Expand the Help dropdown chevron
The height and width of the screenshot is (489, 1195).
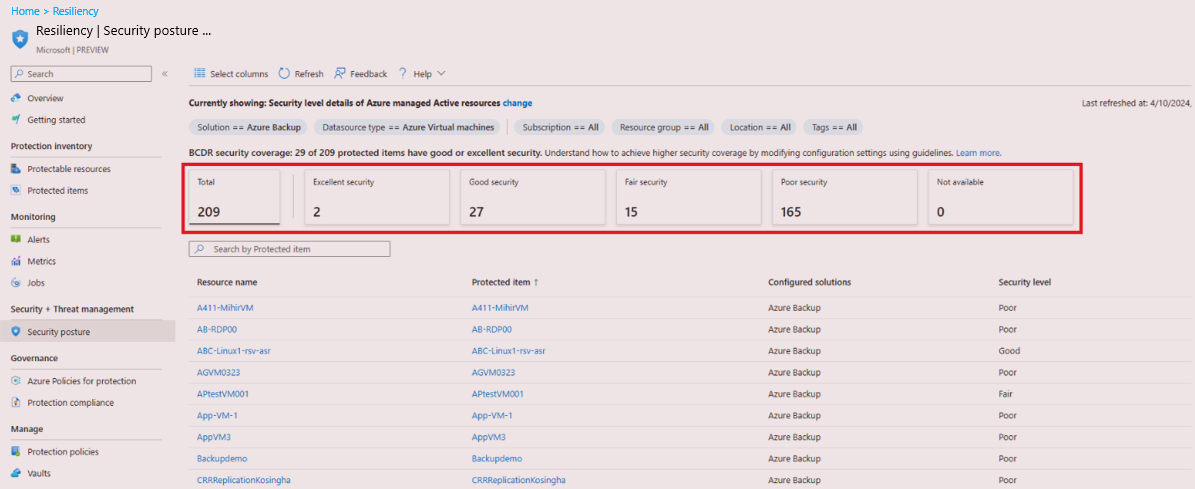tap(441, 73)
